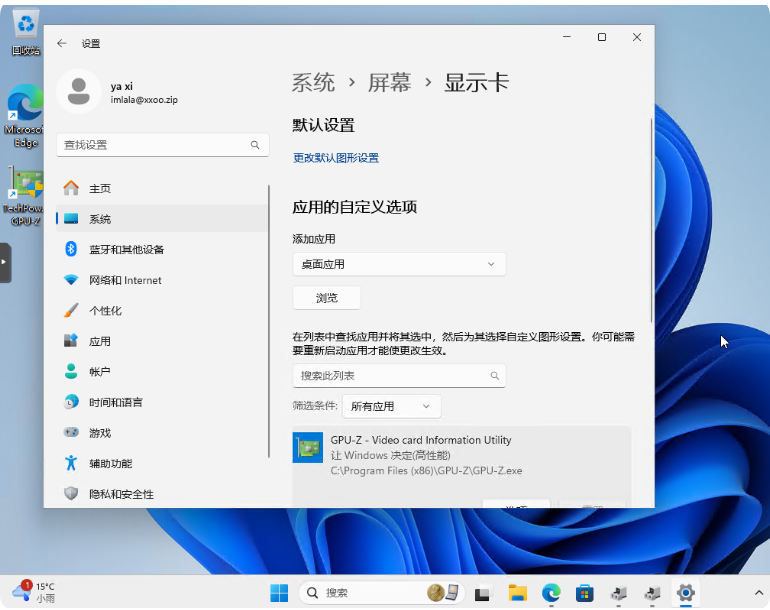Viewport: 770px width, 610px height.
Task: Select 时间和语言 in the sidebar
Action: pyautogui.click(x=162, y=402)
